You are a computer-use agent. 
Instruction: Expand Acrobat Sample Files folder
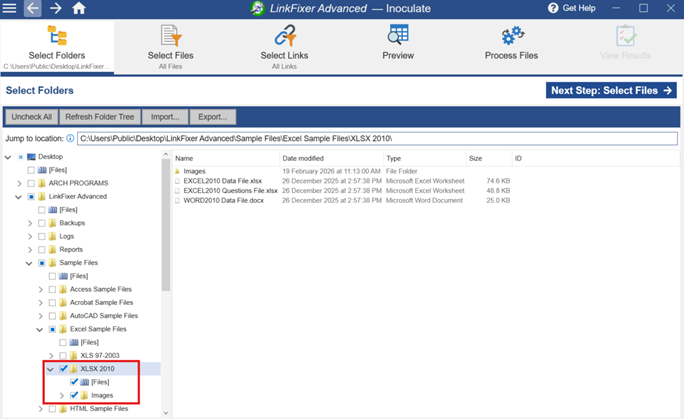[40, 303]
